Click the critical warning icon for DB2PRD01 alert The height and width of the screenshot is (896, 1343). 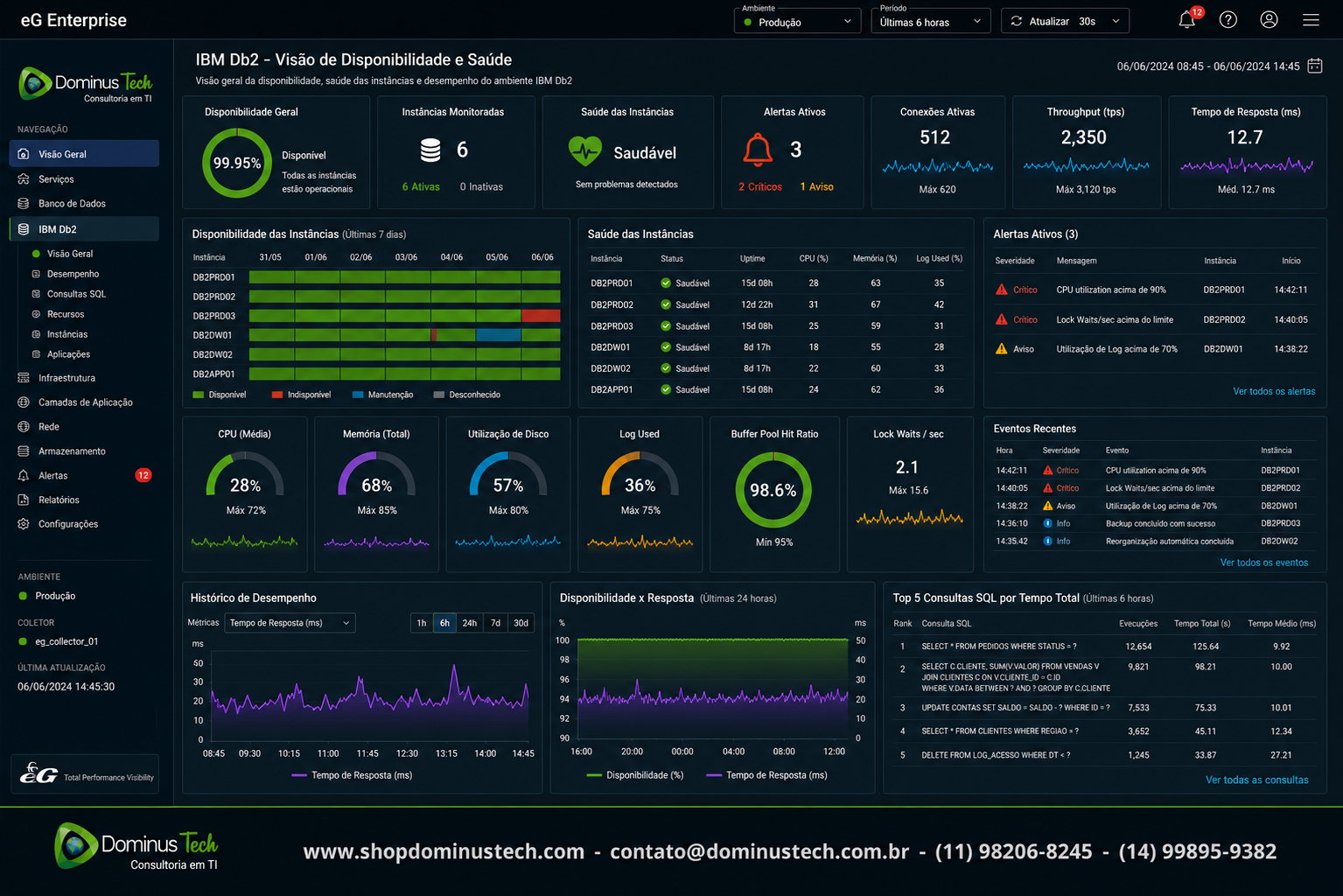[x=1002, y=290]
